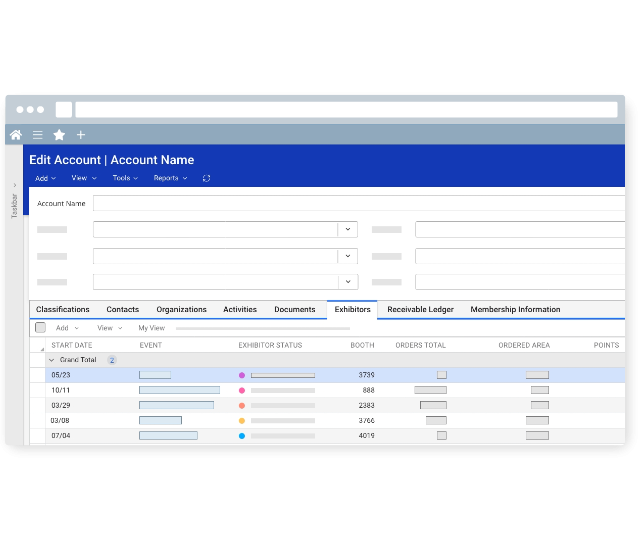The width and height of the screenshot is (640, 540).
Task: Open the Tools dropdown menu
Action: (125, 178)
